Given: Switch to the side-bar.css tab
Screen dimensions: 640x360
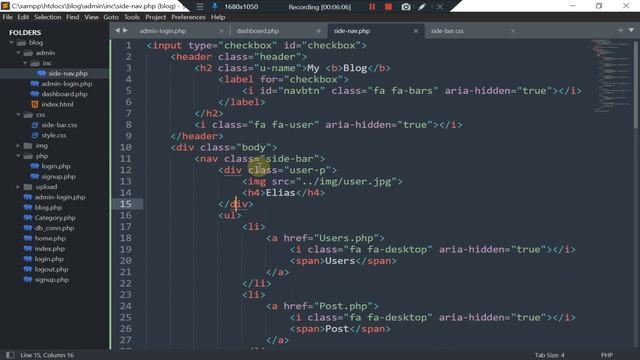Looking at the screenshot, I should [x=447, y=31].
